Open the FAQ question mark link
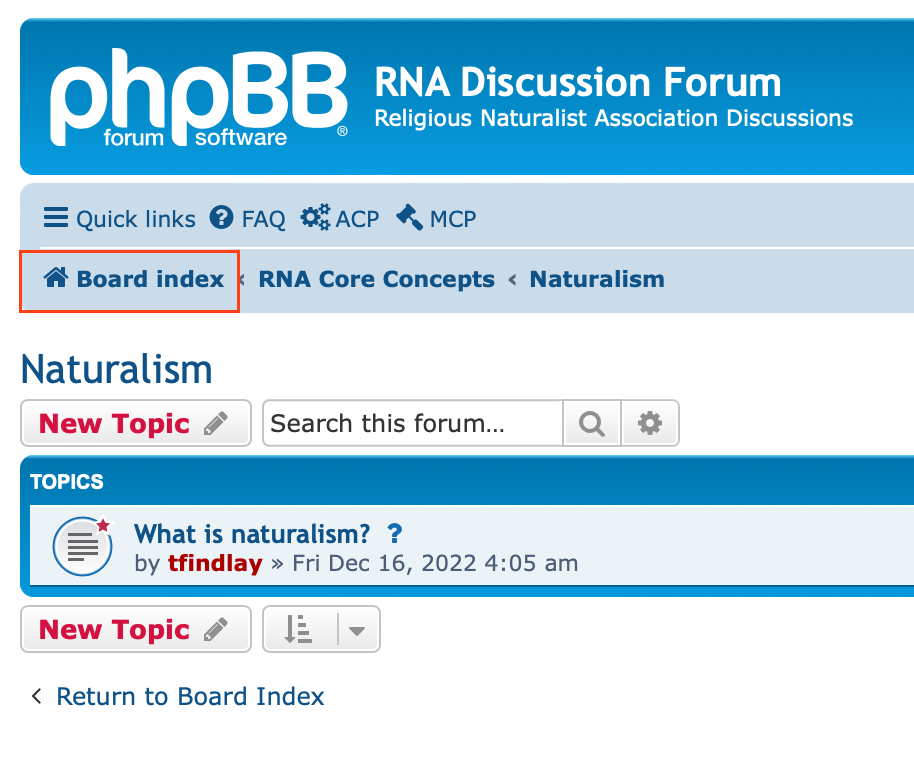This screenshot has height=766, width=914. tap(247, 218)
